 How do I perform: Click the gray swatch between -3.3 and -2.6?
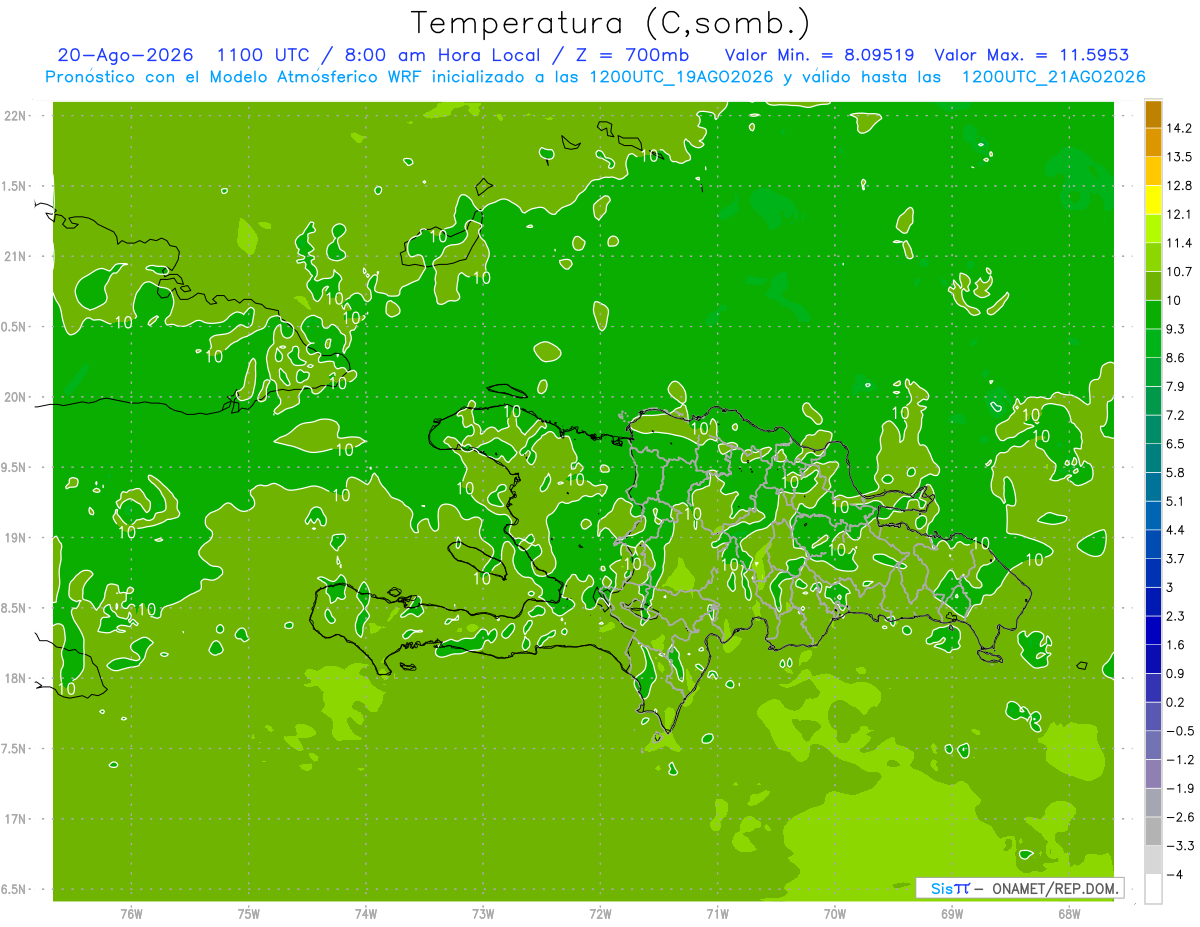(x=1153, y=831)
